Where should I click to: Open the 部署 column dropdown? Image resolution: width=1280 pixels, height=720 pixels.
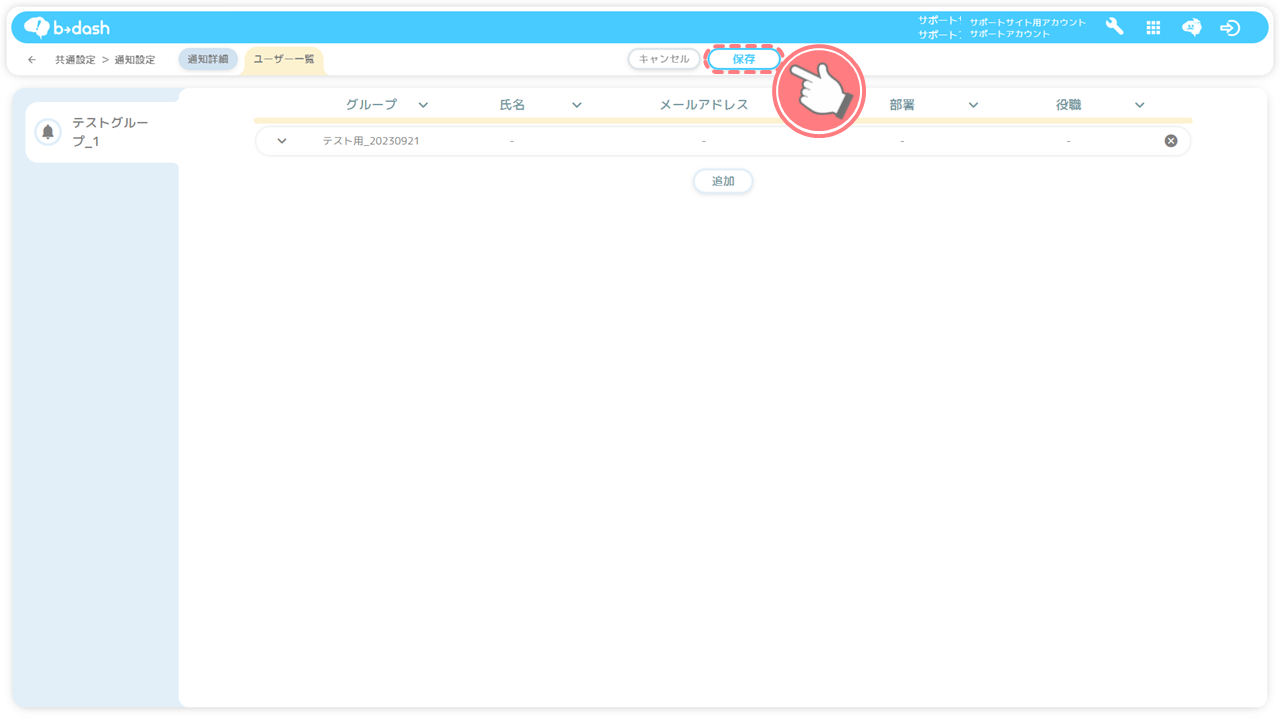tap(973, 105)
